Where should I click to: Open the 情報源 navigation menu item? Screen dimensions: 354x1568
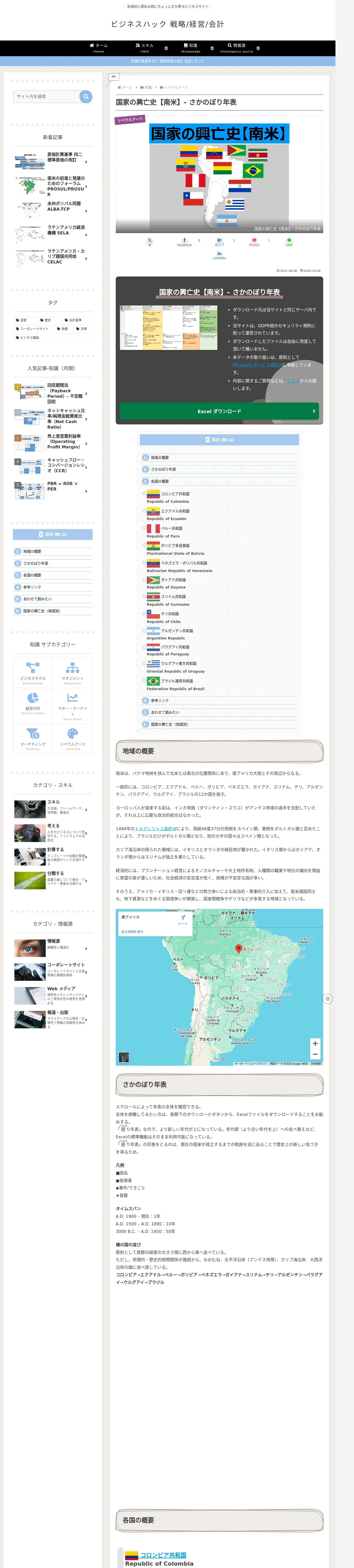(x=237, y=48)
